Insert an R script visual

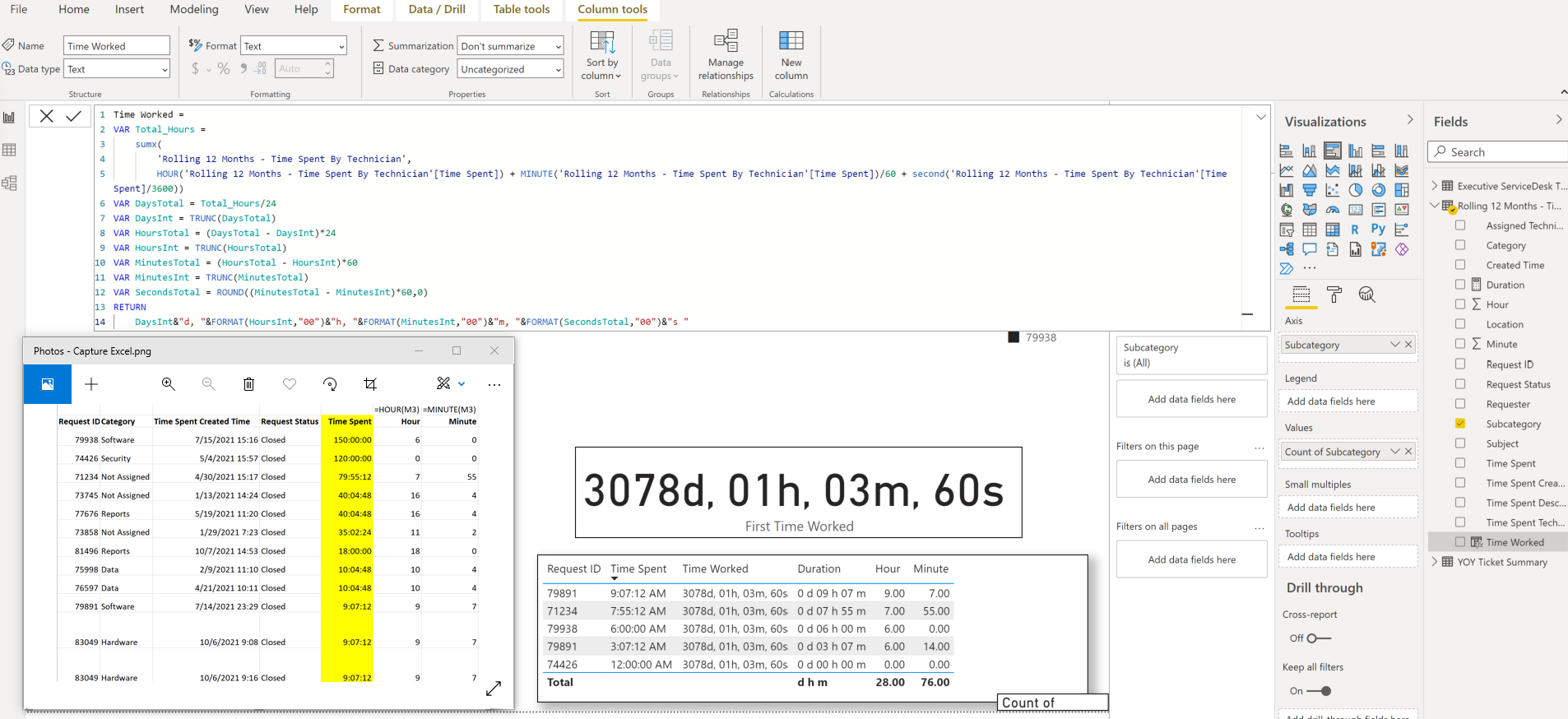pyautogui.click(x=1355, y=230)
